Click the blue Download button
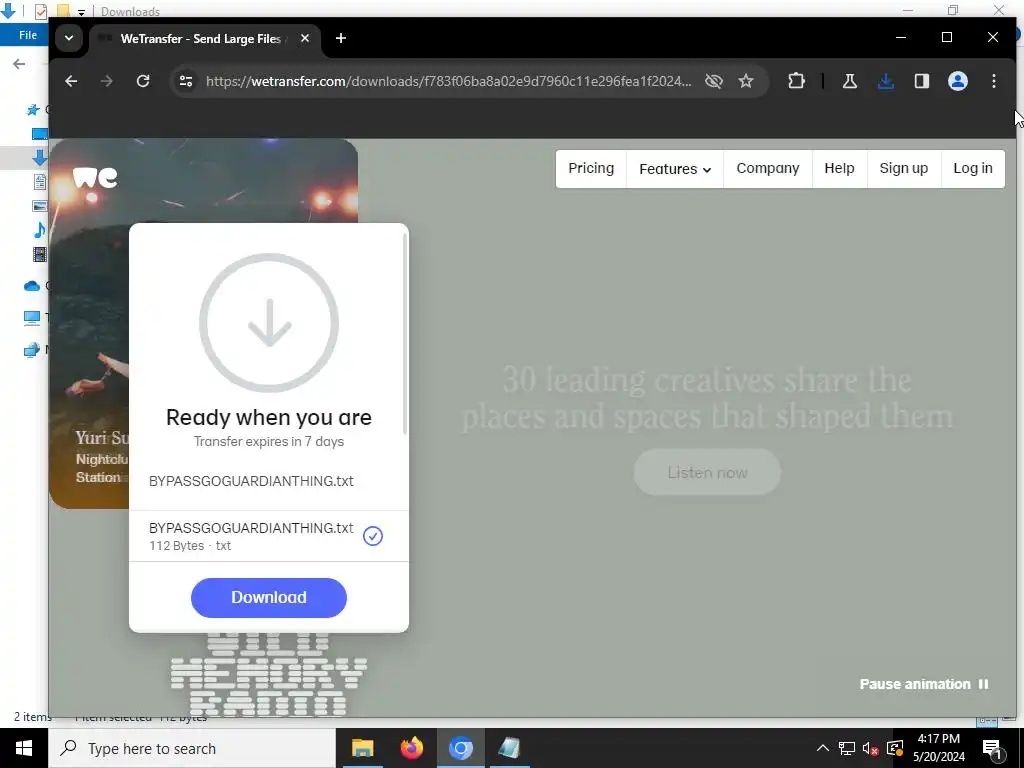The image size is (1024, 768). pos(268,598)
